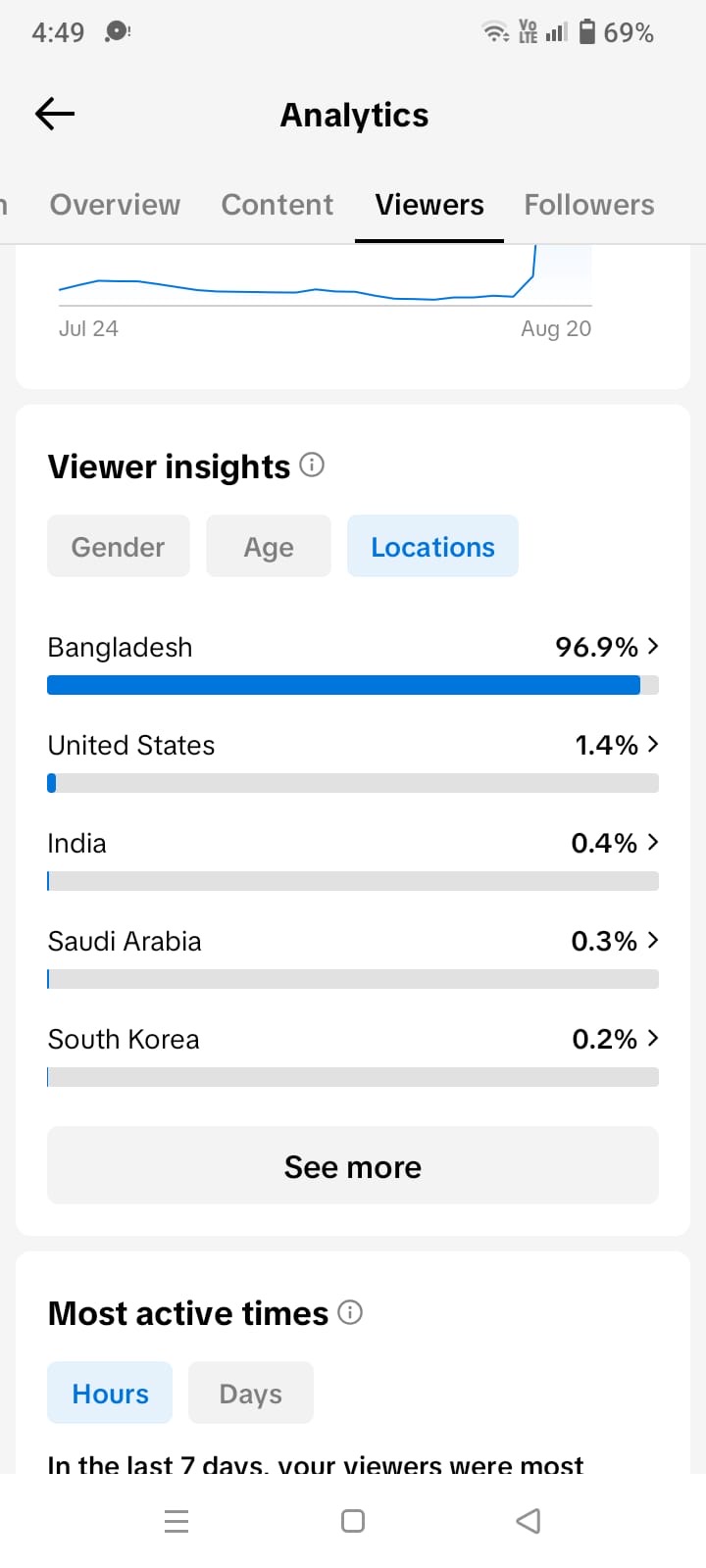Tap the See more button
Viewport: 706px width, 1568px height.
click(353, 1165)
